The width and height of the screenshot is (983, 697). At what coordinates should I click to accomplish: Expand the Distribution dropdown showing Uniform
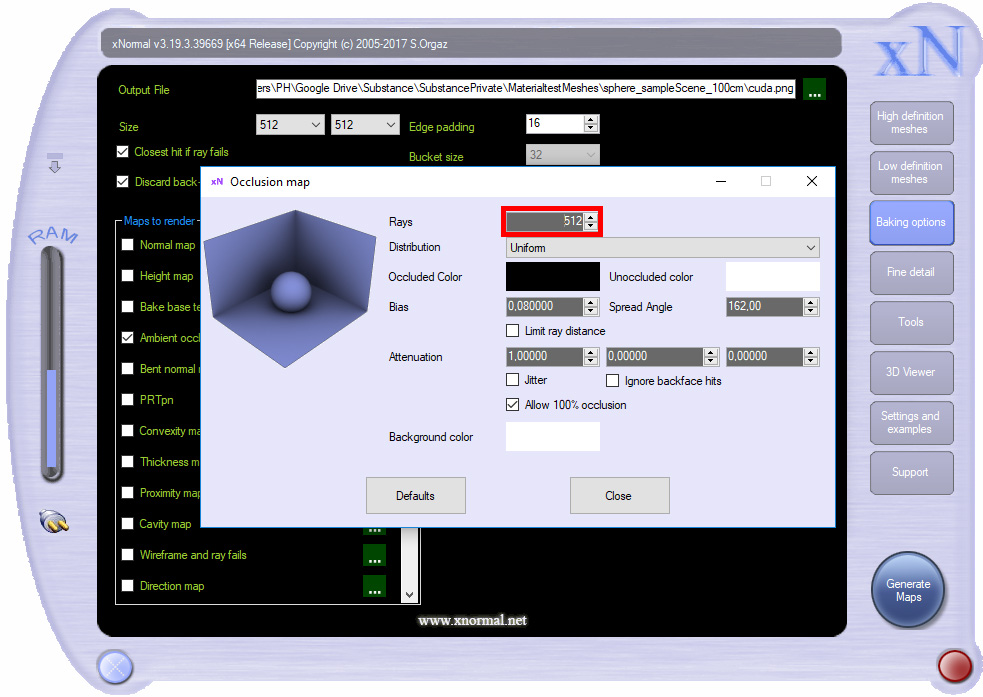[x=662, y=248]
